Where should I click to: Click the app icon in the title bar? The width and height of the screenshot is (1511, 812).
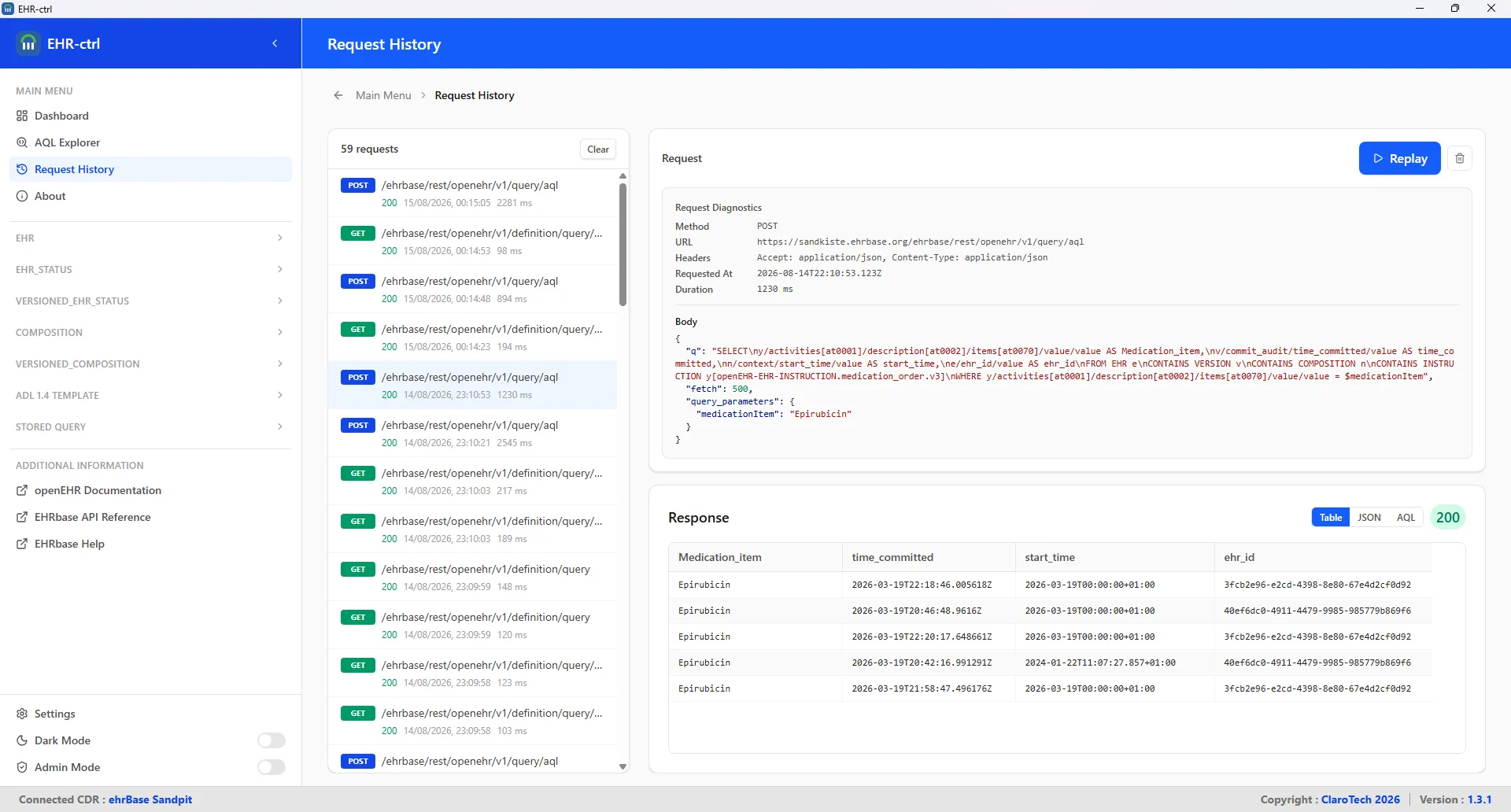click(x=9, y=9)
